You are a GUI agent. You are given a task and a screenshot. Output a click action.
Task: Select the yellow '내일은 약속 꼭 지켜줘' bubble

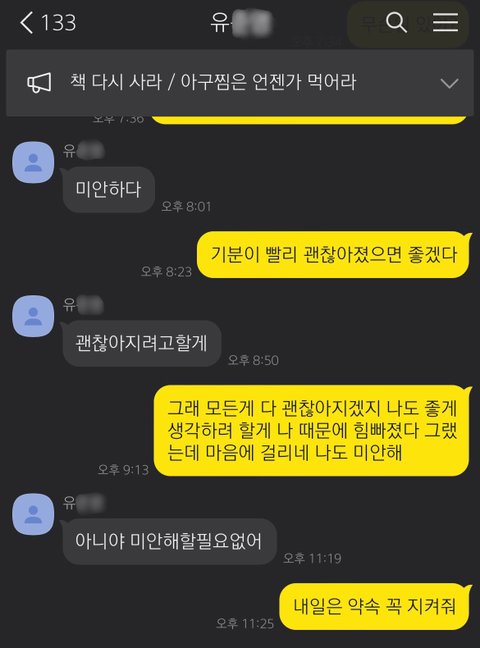[x=375, y=606]
